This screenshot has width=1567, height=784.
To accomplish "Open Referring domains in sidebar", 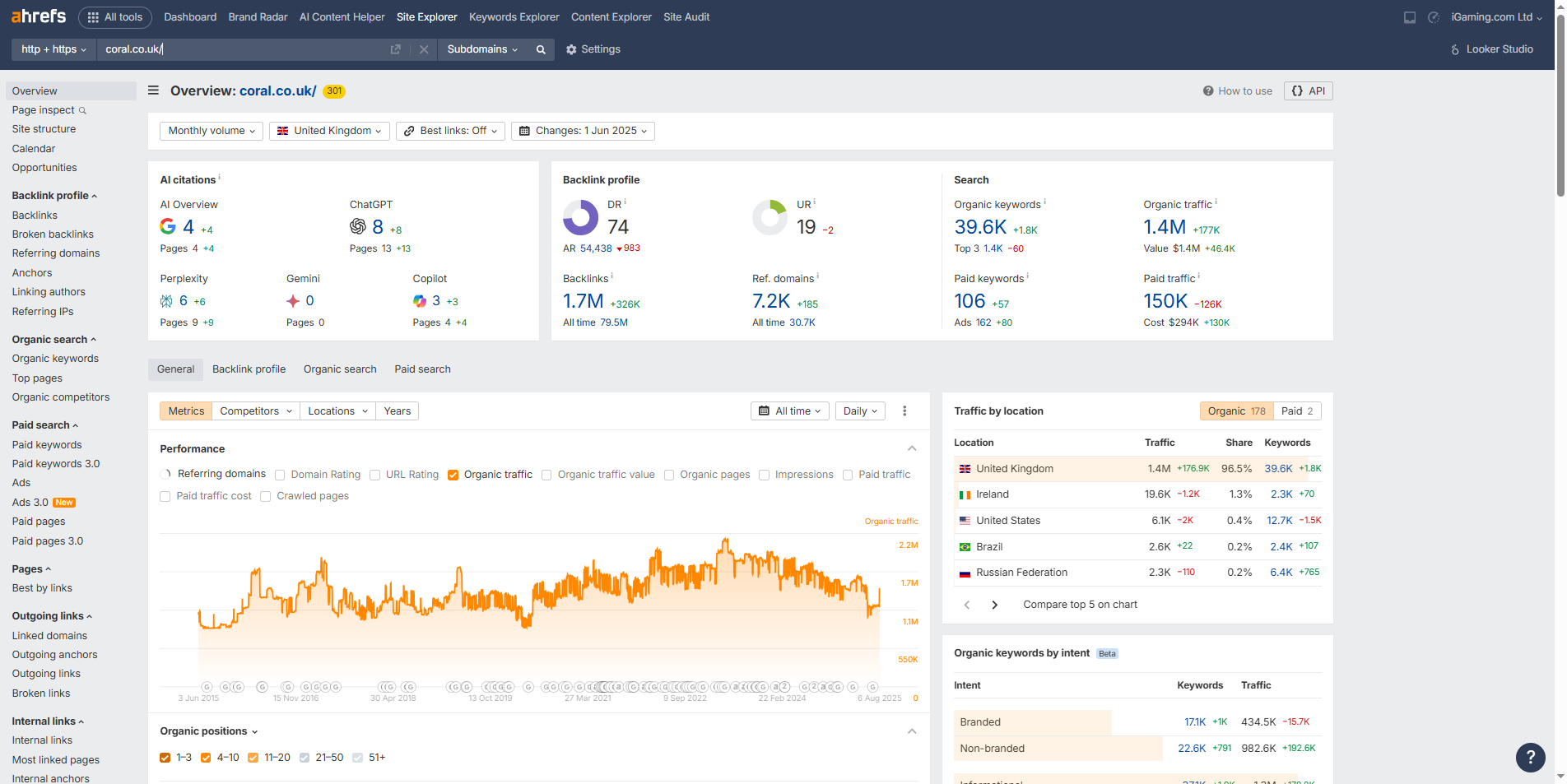I will pos(56,253).
